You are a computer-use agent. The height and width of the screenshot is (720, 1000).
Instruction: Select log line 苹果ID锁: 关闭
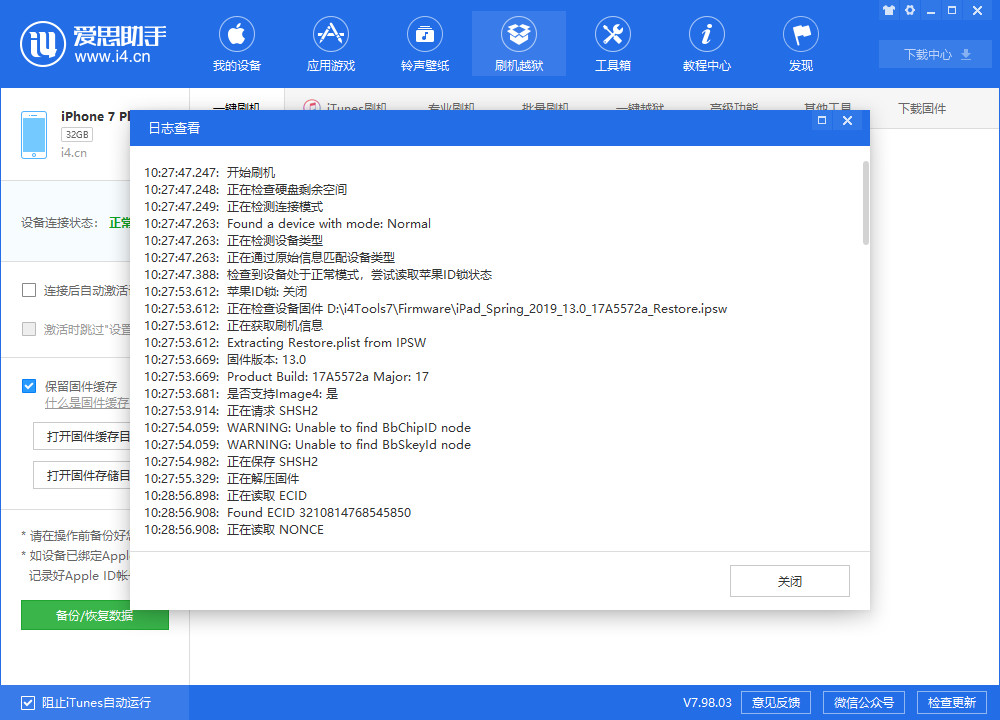226,291
